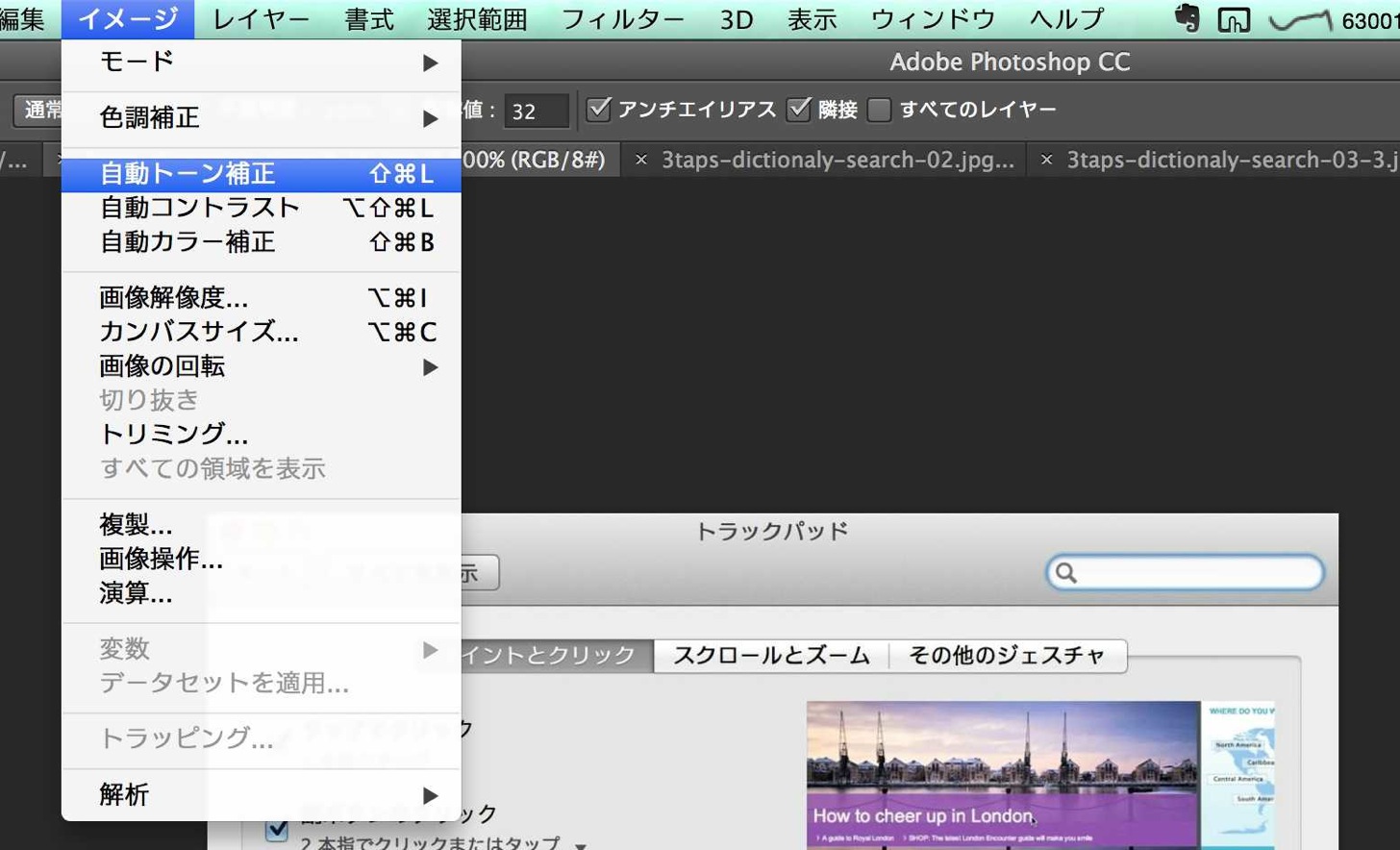The image size is (1400, 850).
Task: Expand the モード submenu
Action: tap(262, 62)
